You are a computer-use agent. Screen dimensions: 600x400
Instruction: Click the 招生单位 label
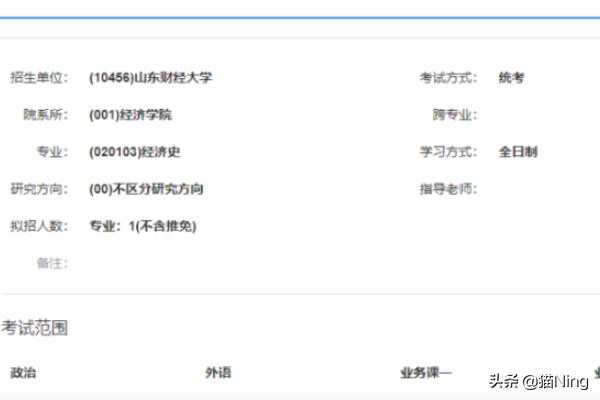(37, 78)
